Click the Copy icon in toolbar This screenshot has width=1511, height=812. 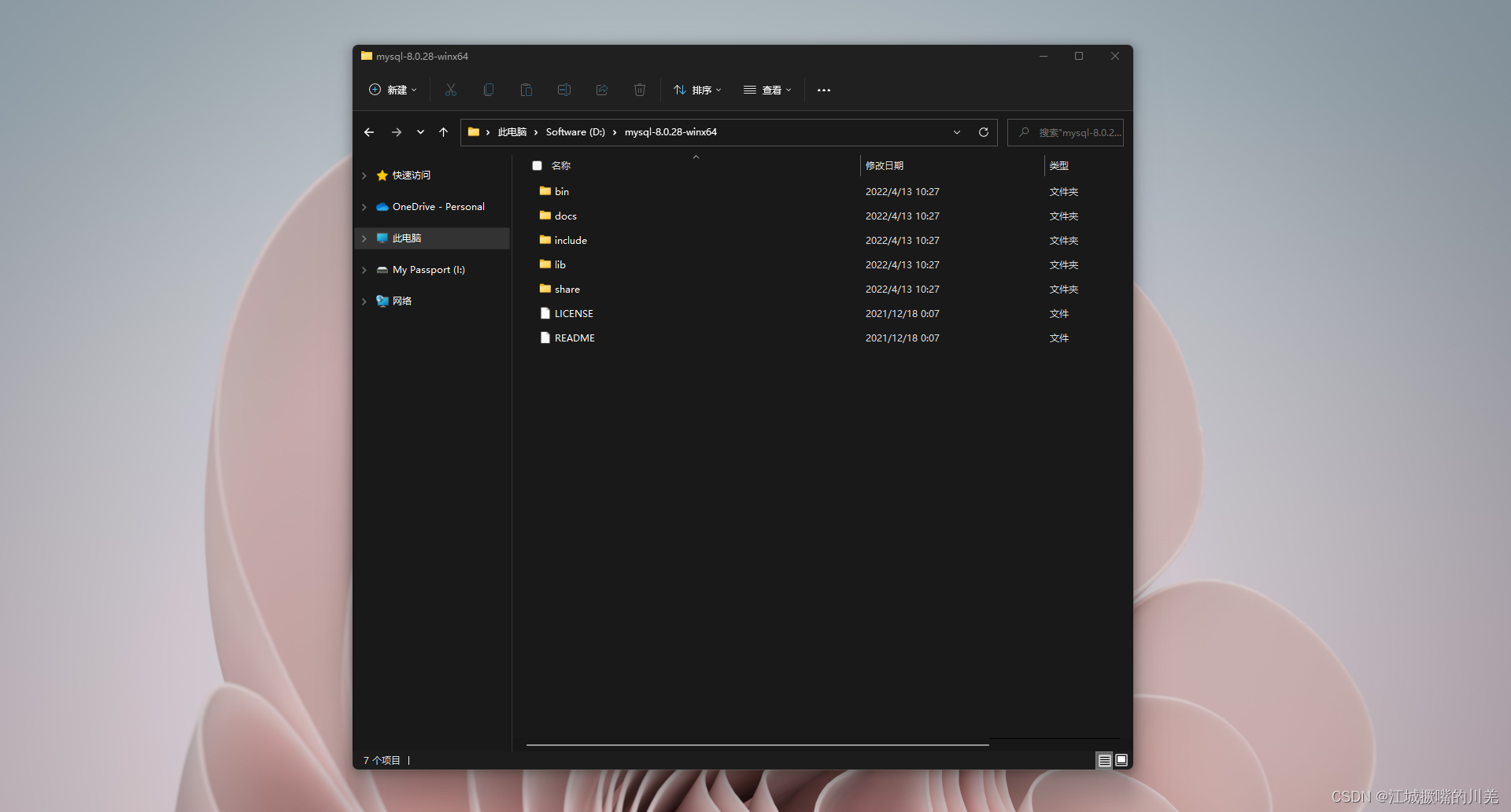coord(489,90)
